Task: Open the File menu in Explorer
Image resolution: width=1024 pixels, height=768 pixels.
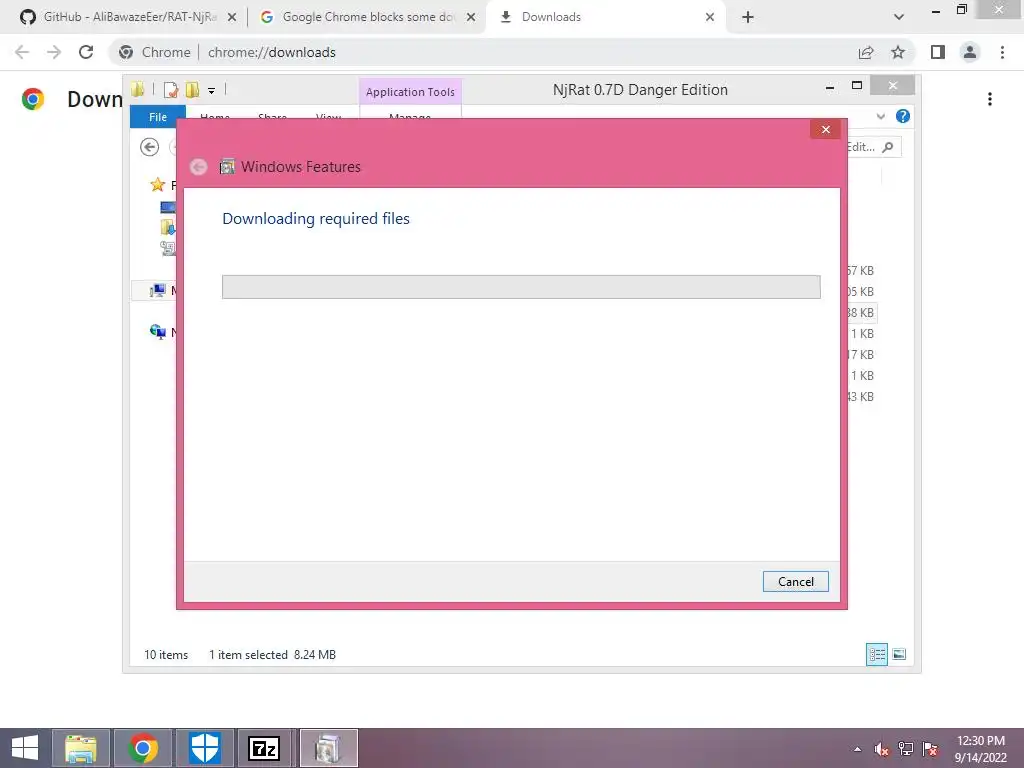Action: (x=158, y=117)
